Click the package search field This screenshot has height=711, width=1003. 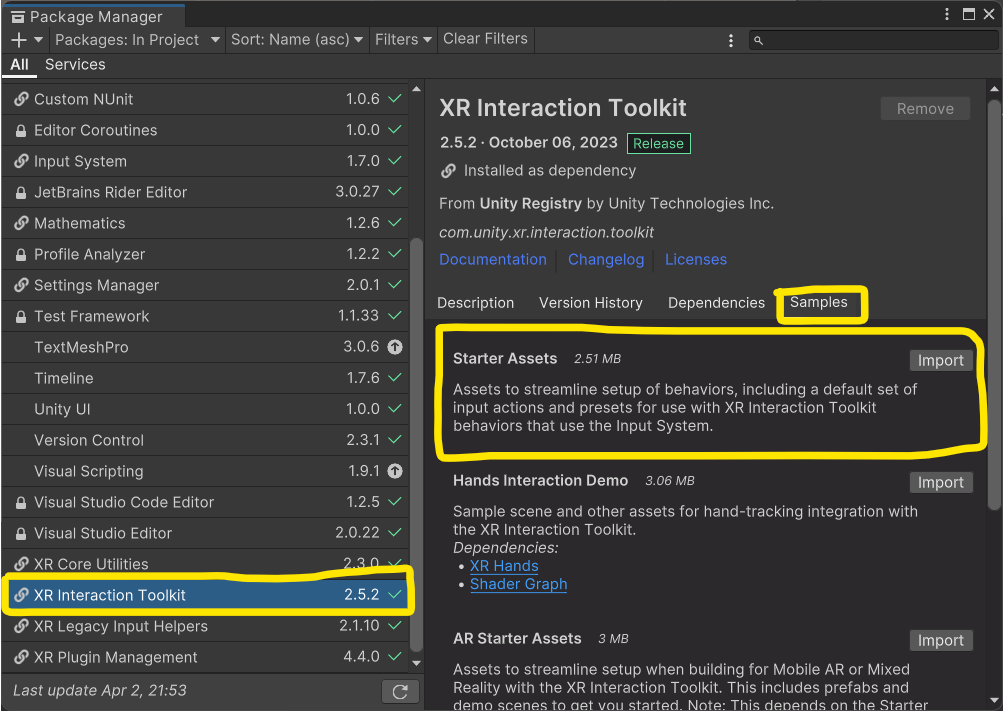(874, 40)
